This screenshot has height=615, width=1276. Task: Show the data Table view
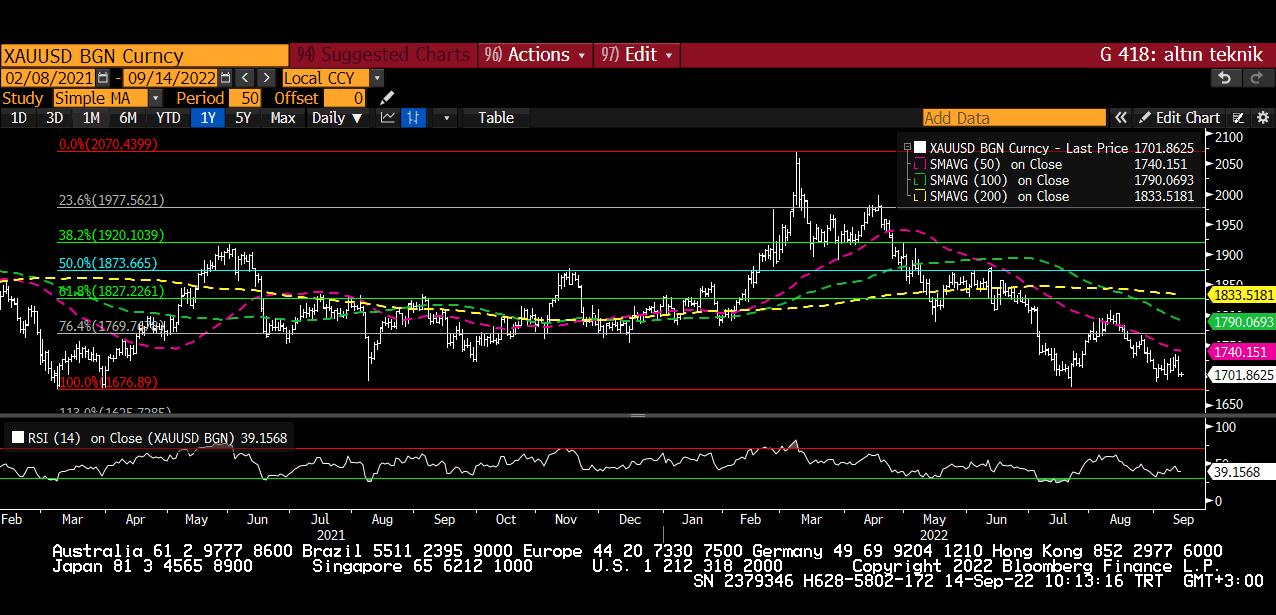click(496, 118)
